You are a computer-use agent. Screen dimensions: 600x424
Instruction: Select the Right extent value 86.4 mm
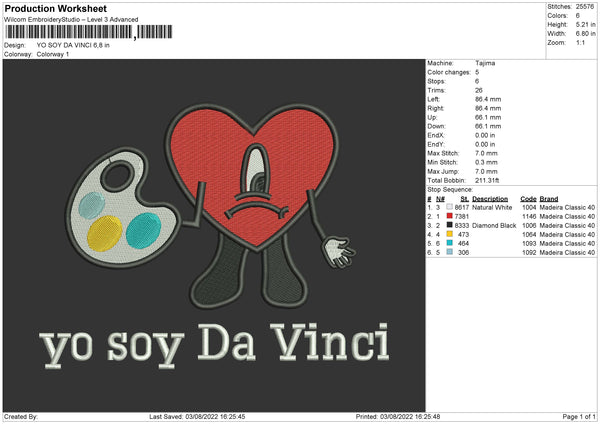pyautogui.click(x=488, y=108)
